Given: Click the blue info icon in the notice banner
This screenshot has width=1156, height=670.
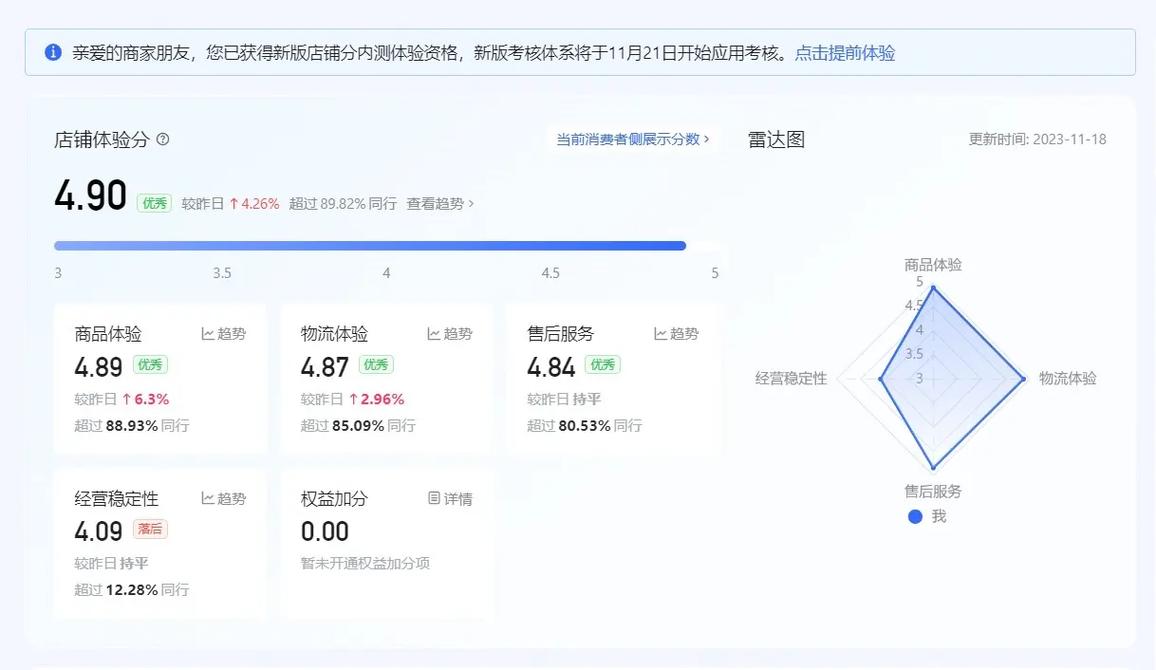Looking at the screenshot, I should tap(52, 51).
